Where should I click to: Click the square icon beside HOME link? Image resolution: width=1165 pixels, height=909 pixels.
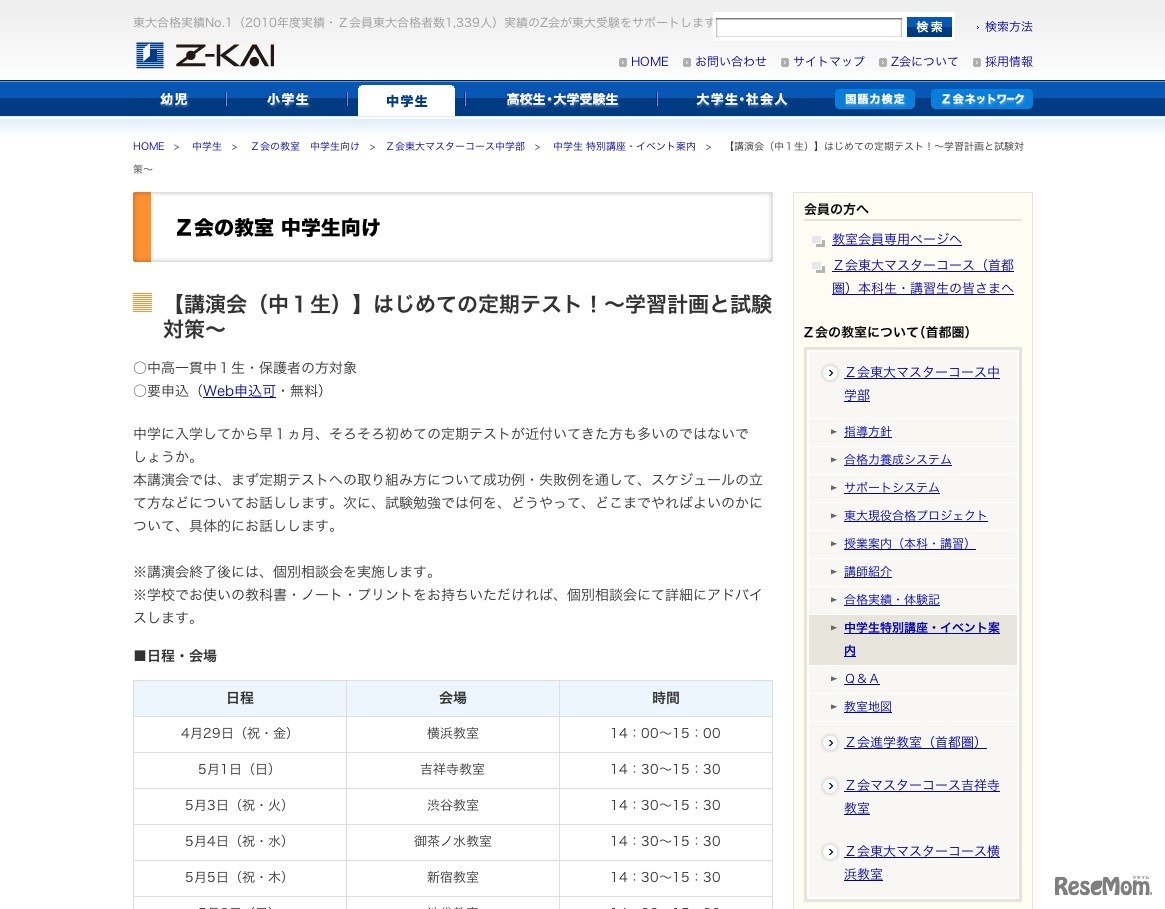(x=622, y=61)
